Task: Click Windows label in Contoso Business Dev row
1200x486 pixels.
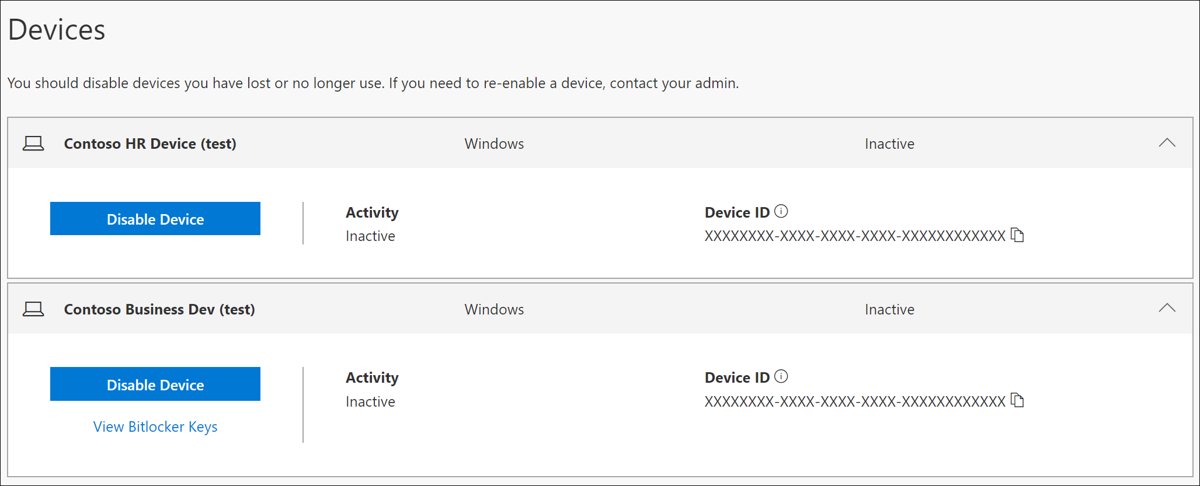Action: (x=494, y=310)
